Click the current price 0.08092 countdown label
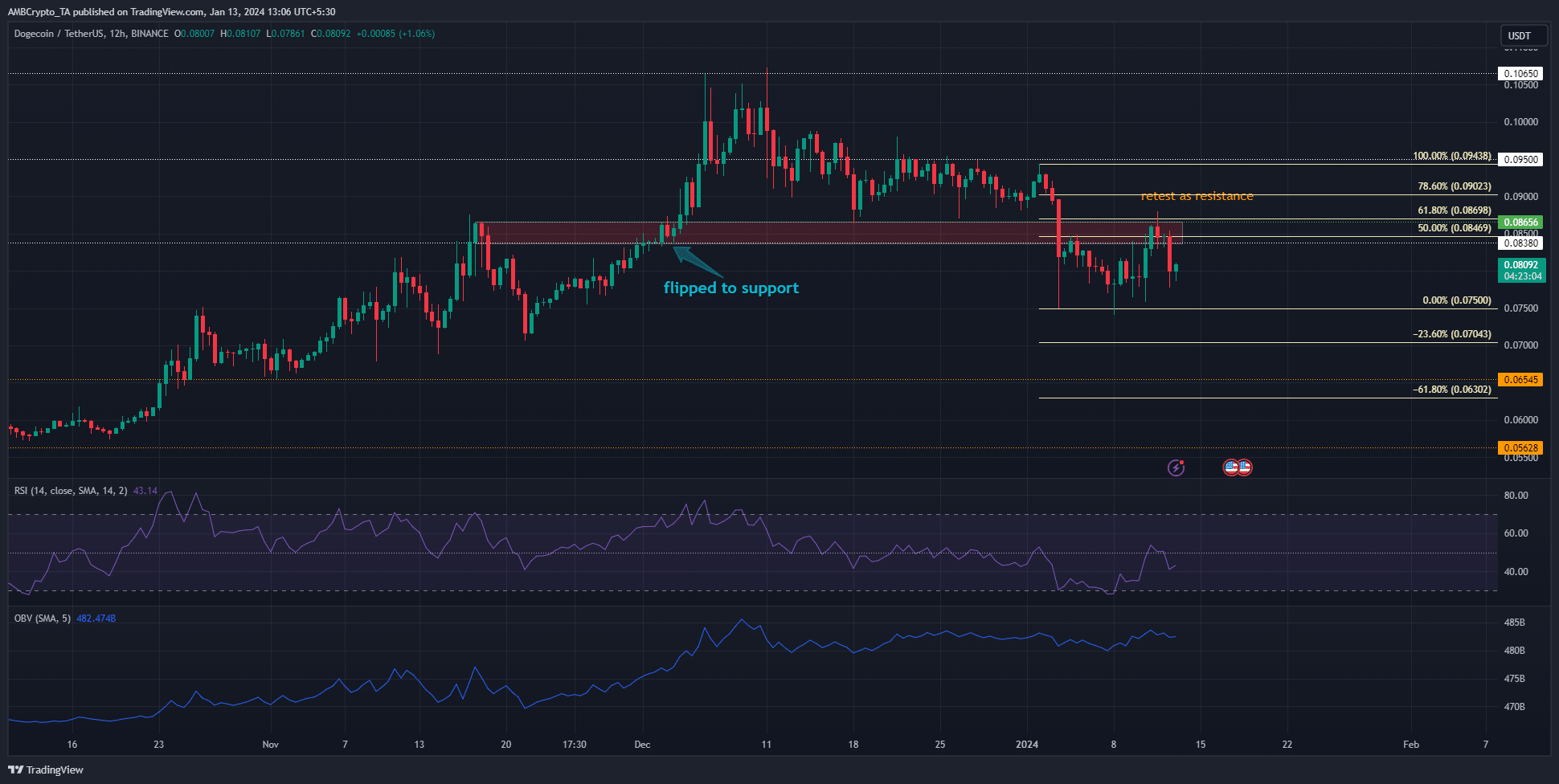This screenshot has width=1559, height=784. (x=1522, y=271)
